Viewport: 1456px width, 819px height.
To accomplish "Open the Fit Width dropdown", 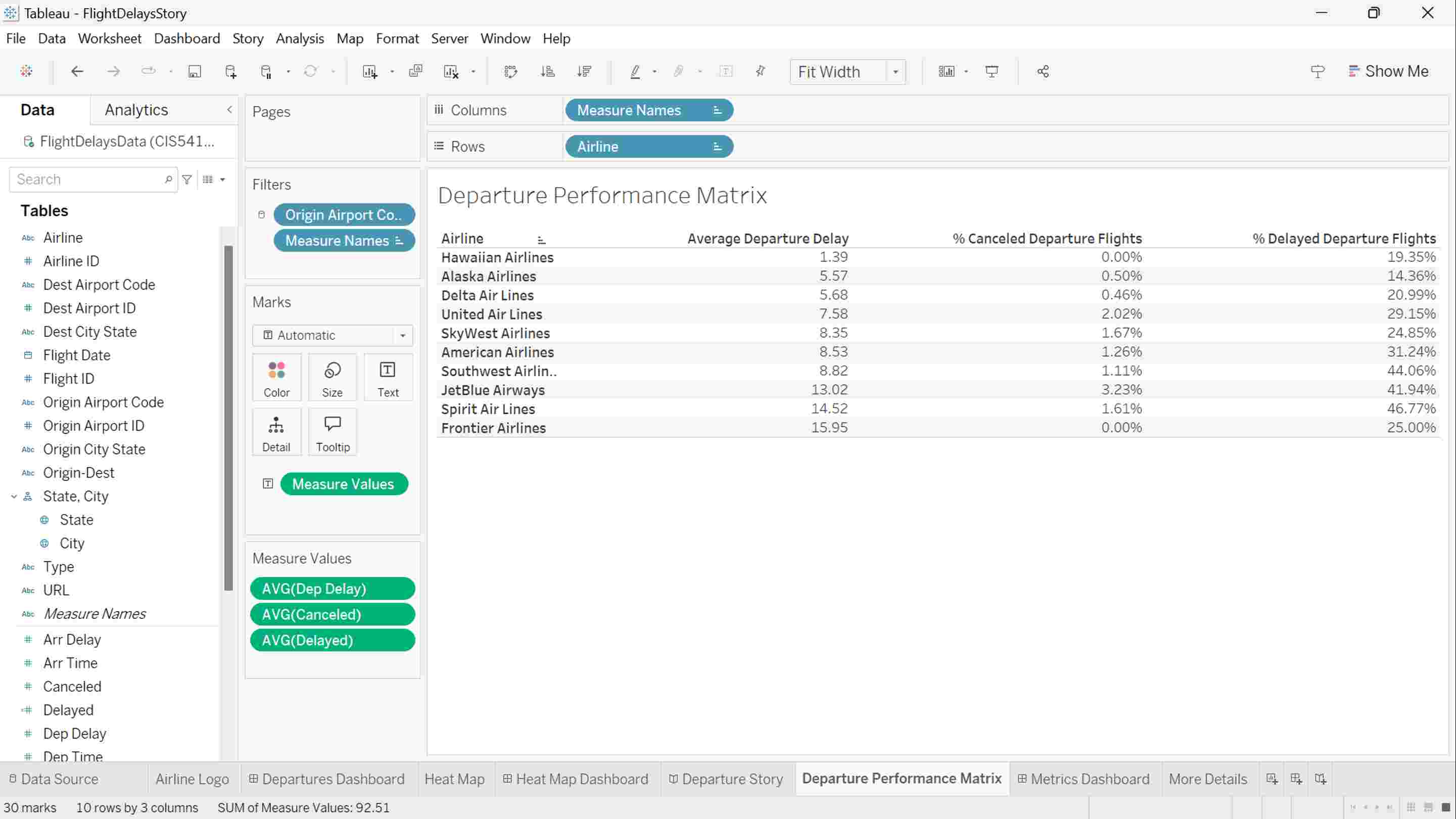I will tap(896, 72).
